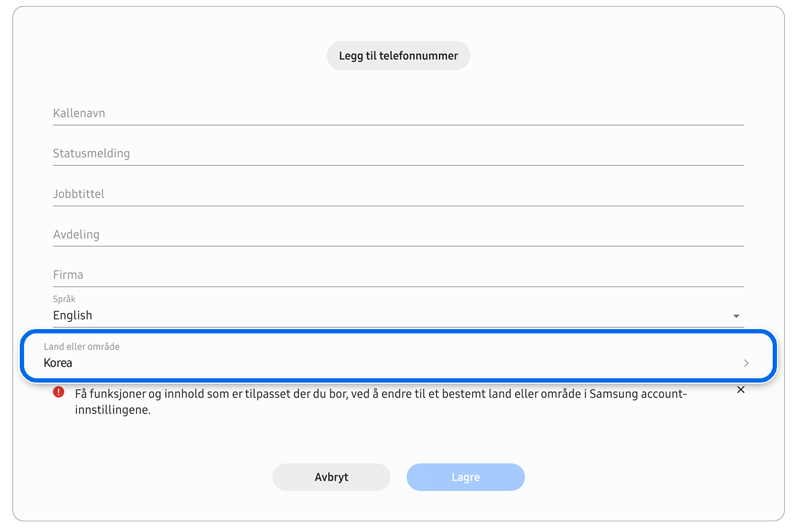
Task: Click the Språk field label
Action: 64,299
